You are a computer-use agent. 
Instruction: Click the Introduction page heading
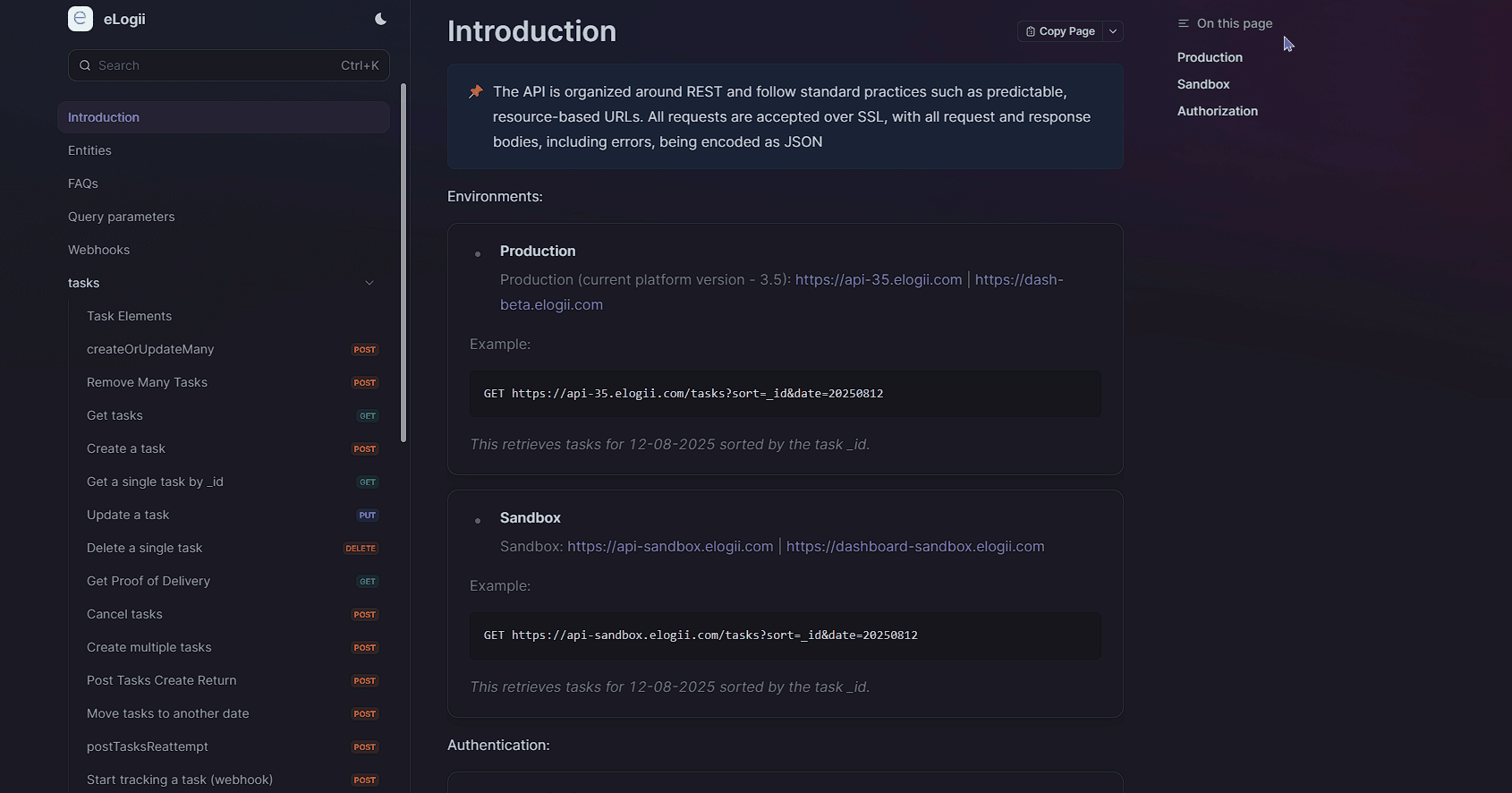tap(531, 31)
